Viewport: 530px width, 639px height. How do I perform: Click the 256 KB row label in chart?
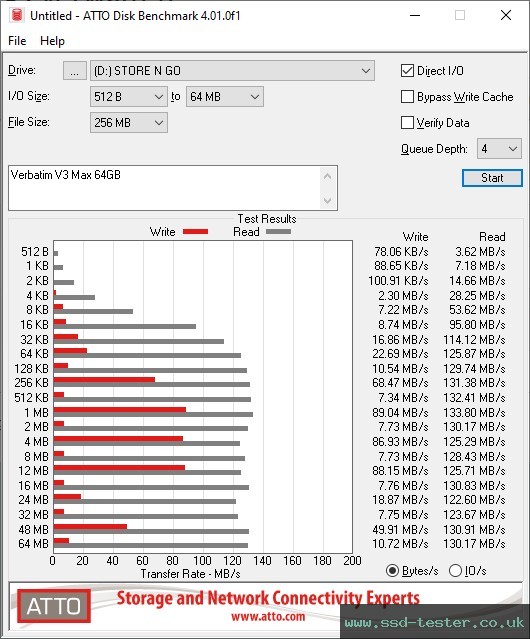click(31, 383)
